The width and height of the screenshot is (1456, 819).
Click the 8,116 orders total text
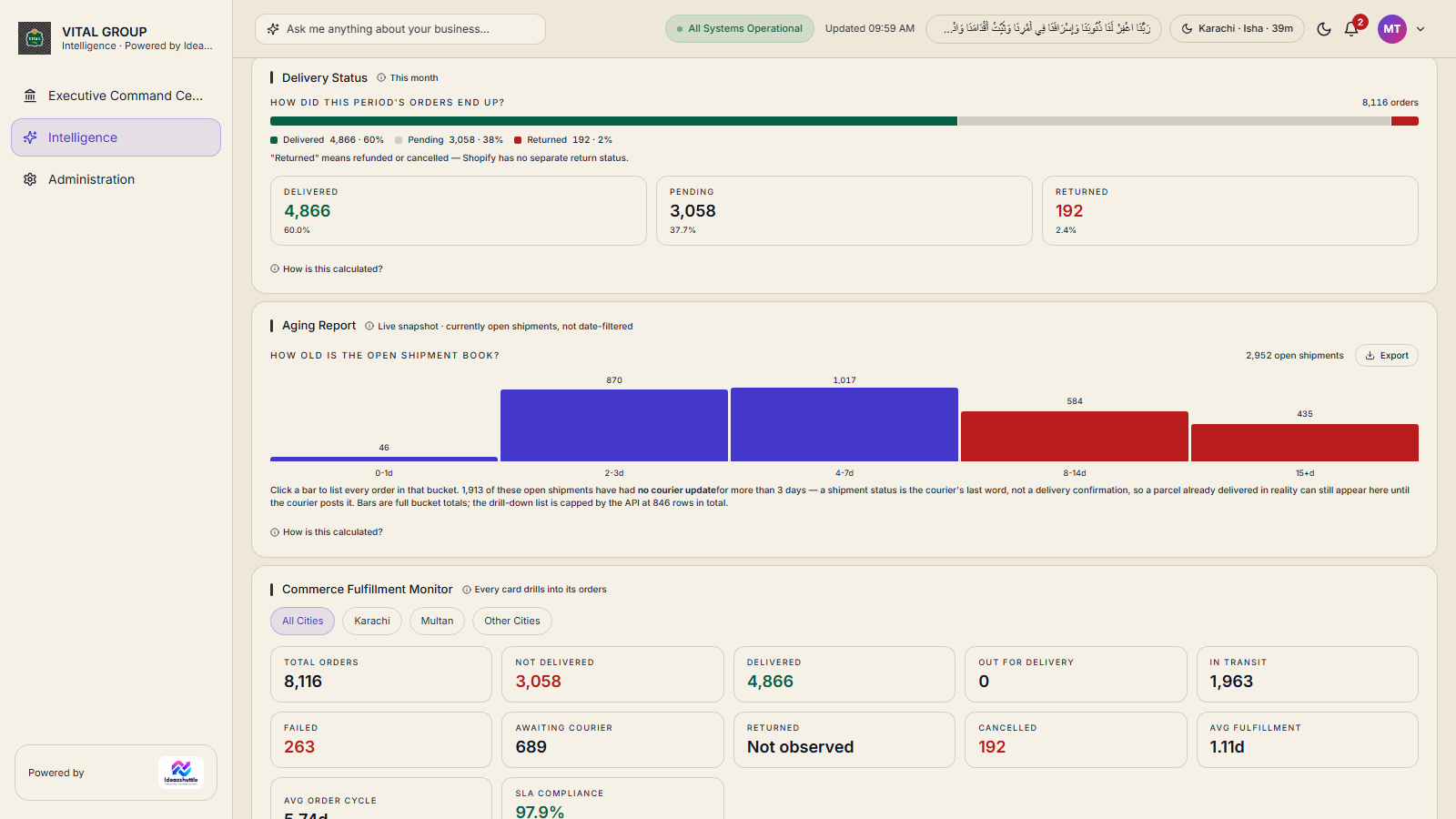1390,103
